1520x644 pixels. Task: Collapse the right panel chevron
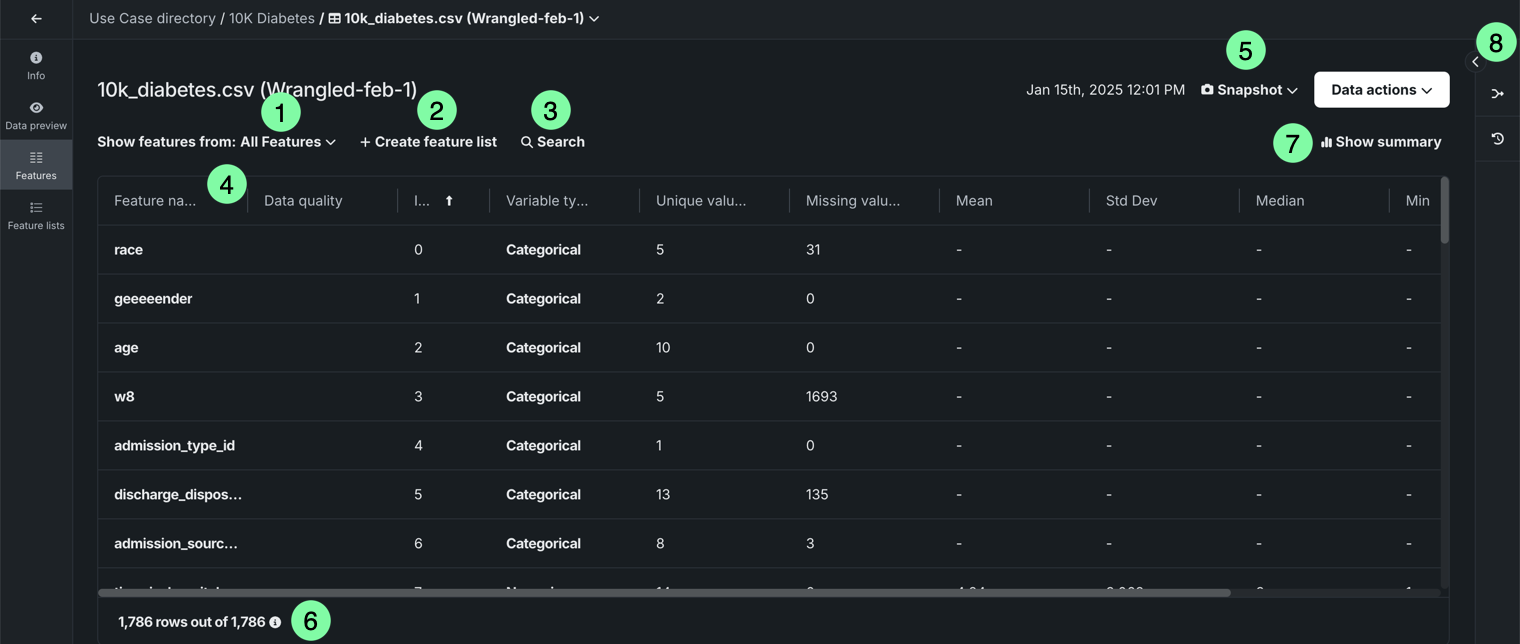point(1475,62)
